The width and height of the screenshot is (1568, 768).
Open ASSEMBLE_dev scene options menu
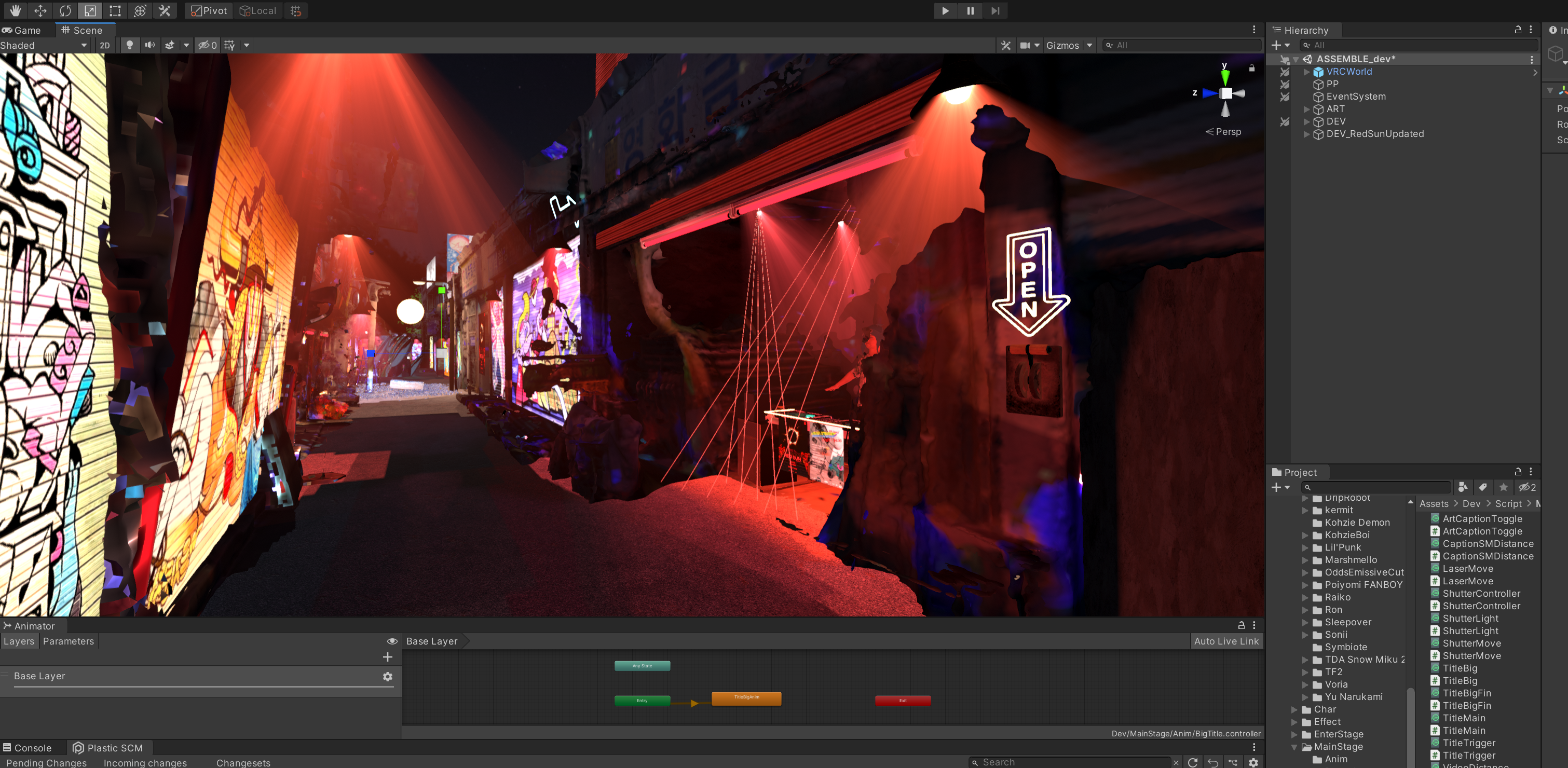pyautogui.click(x=1532, y=59)
